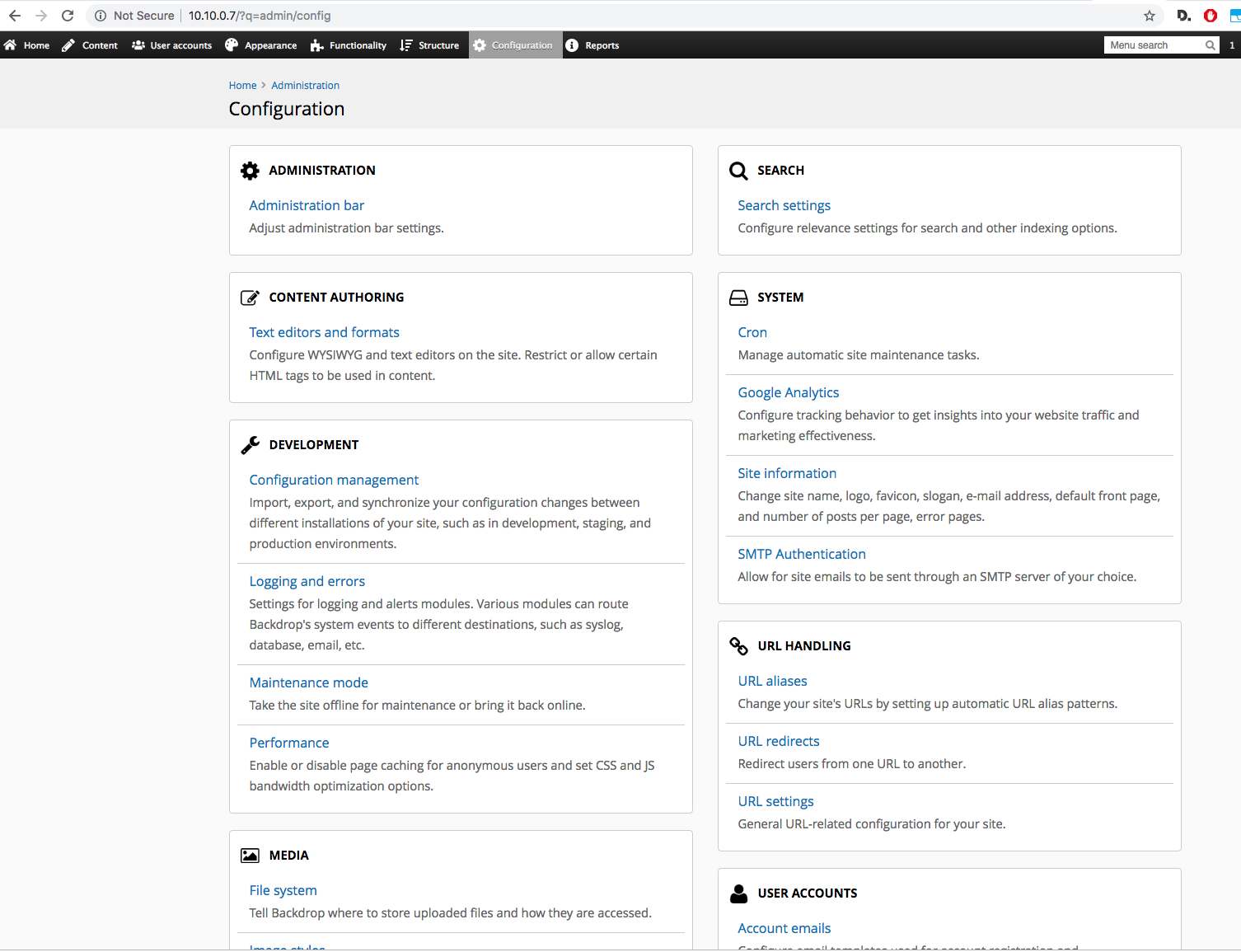Open the Content menu
The width and height of the screenshot is (1241, 952).
click(x=100, y=45)
